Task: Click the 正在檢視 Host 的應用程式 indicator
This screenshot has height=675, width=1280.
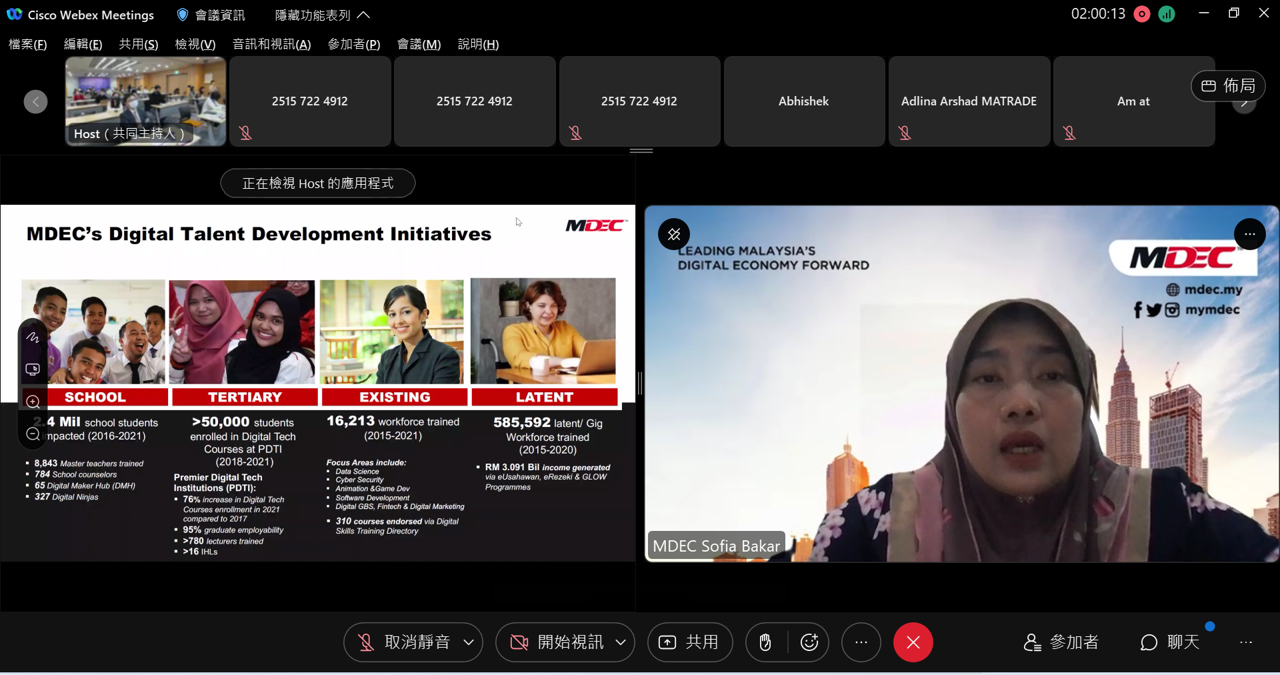Action: pos(318,183)
